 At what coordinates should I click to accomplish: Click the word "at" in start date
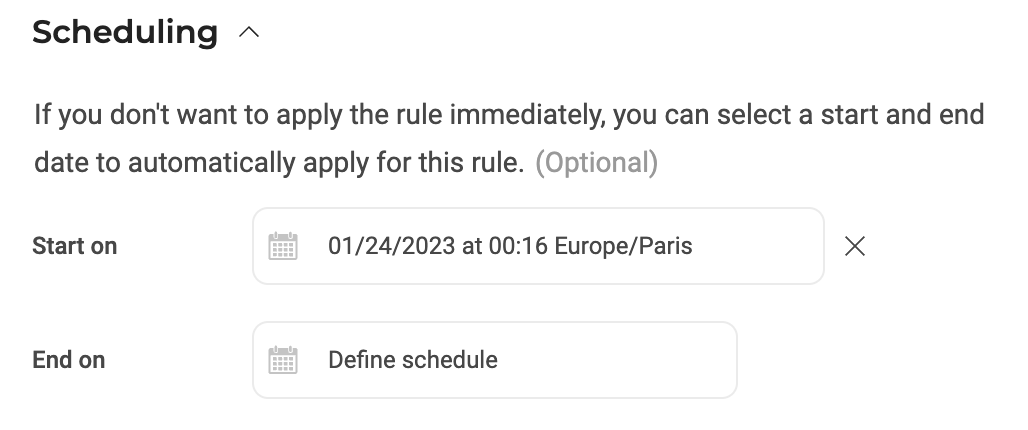pyautogui.click(x=472, y=246)
